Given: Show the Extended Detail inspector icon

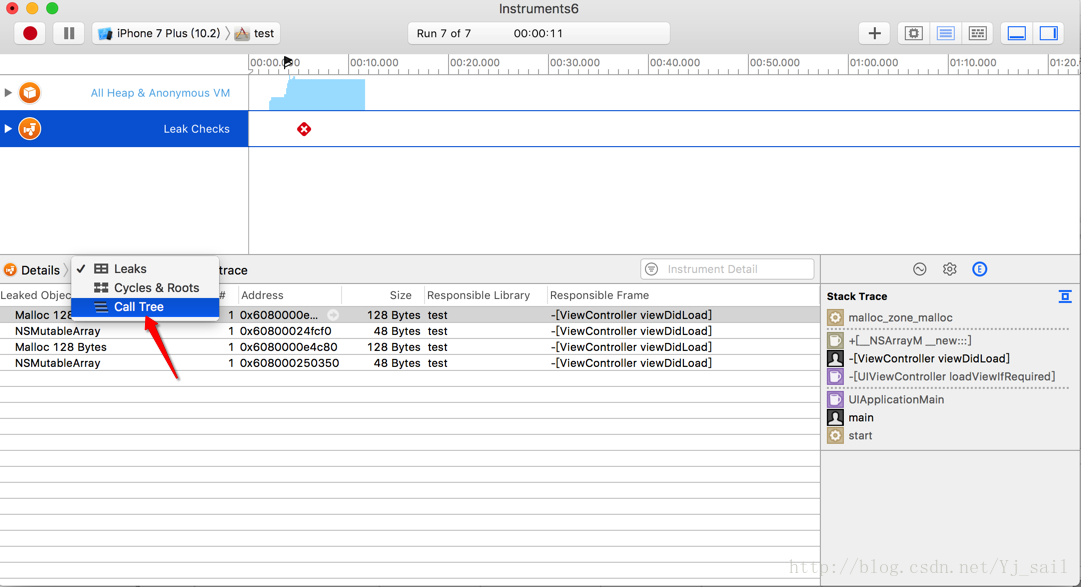Looking at the screenshot, I should tap(980, 269).
